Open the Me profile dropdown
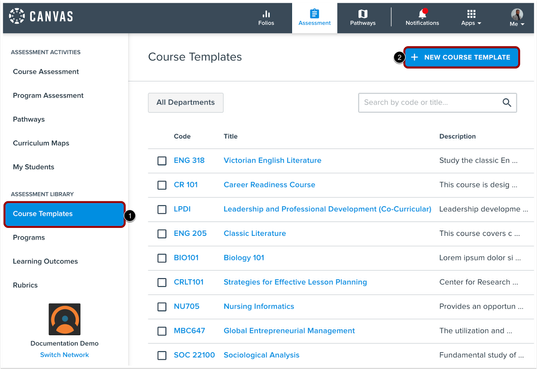Image resolution: width=537 pixels, height=369 pixels. [x=517, y=18]
